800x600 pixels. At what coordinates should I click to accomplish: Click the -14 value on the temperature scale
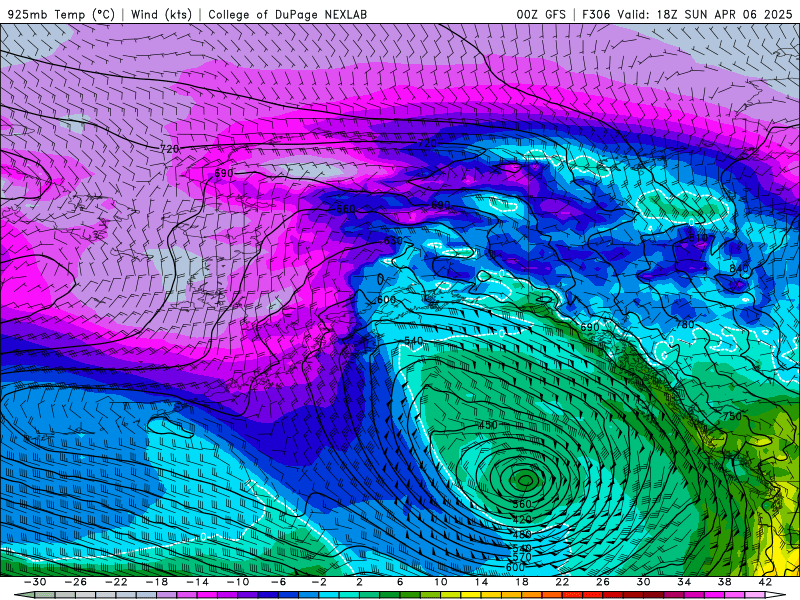click(197, 582)
